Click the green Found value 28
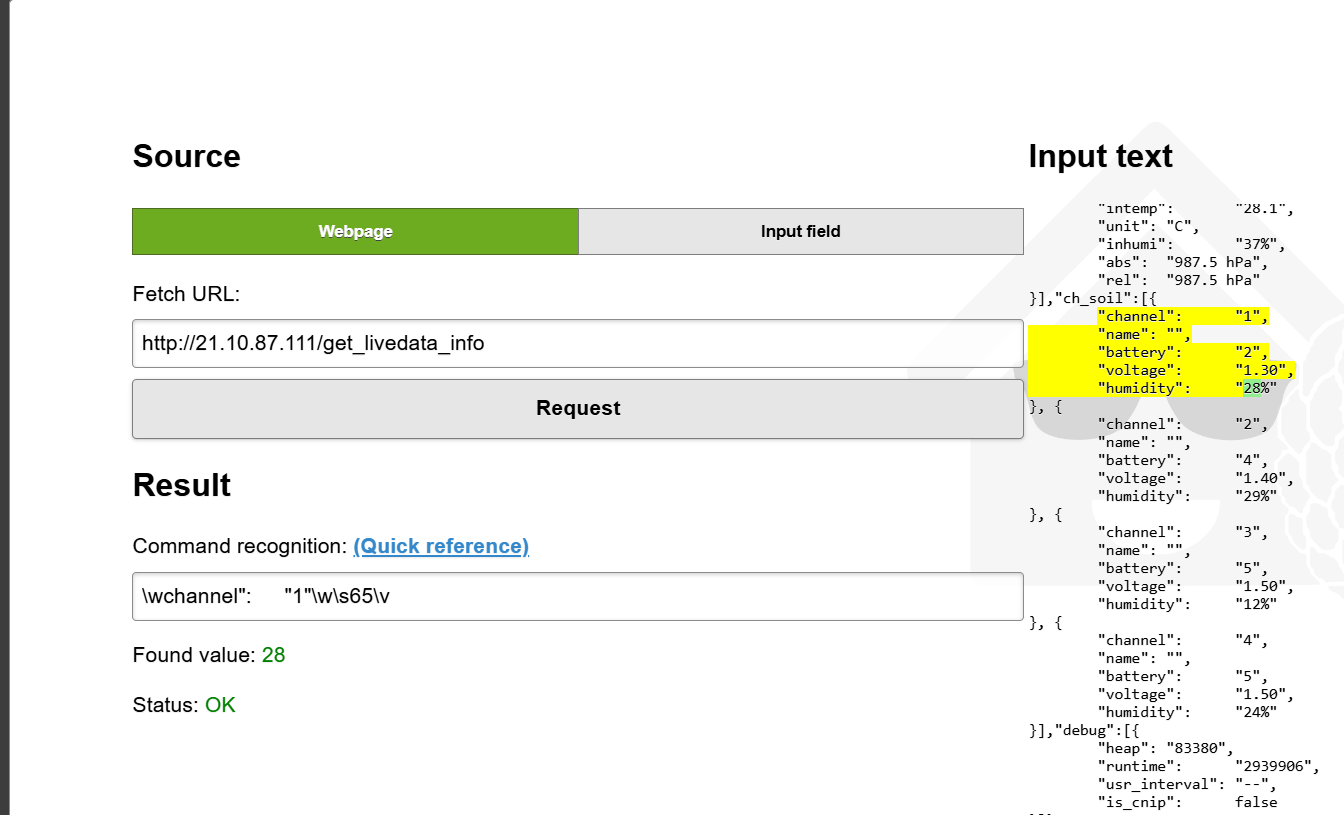 click(273, 655)
